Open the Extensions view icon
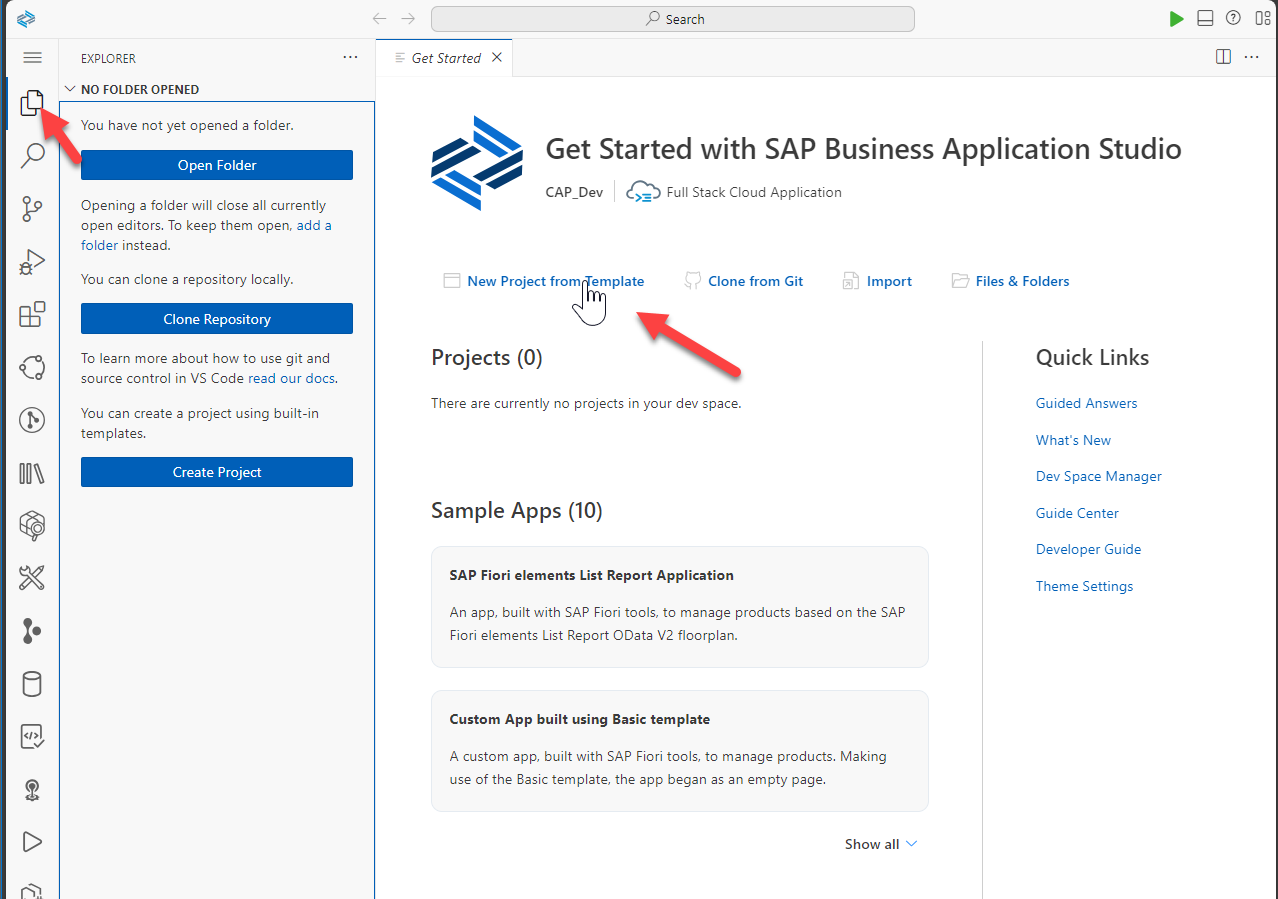Viewport: 1278px width, 899px height. [32, 315]
